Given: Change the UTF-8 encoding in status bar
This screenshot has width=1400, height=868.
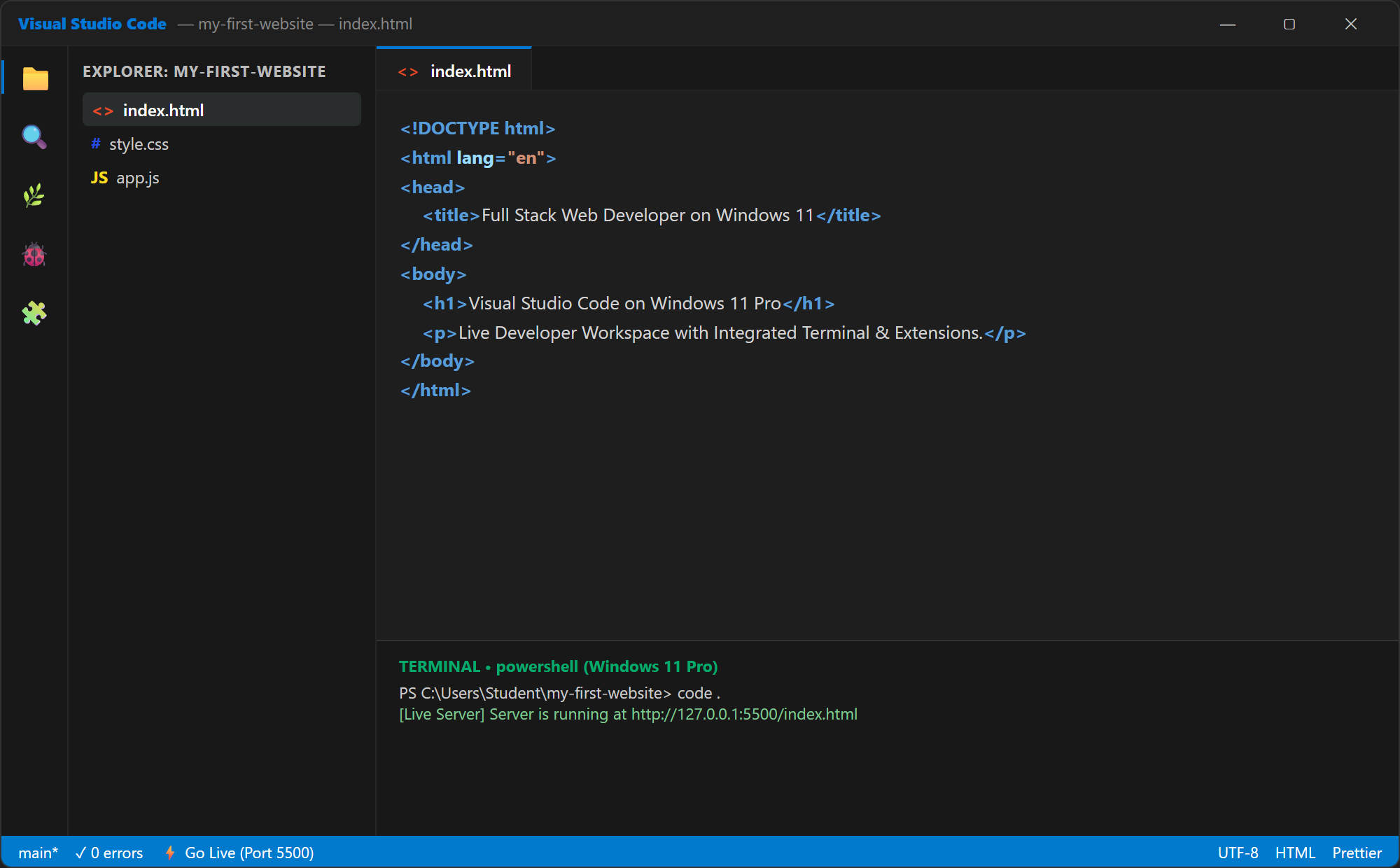Looking at the screenshot, I should 1238,853.
